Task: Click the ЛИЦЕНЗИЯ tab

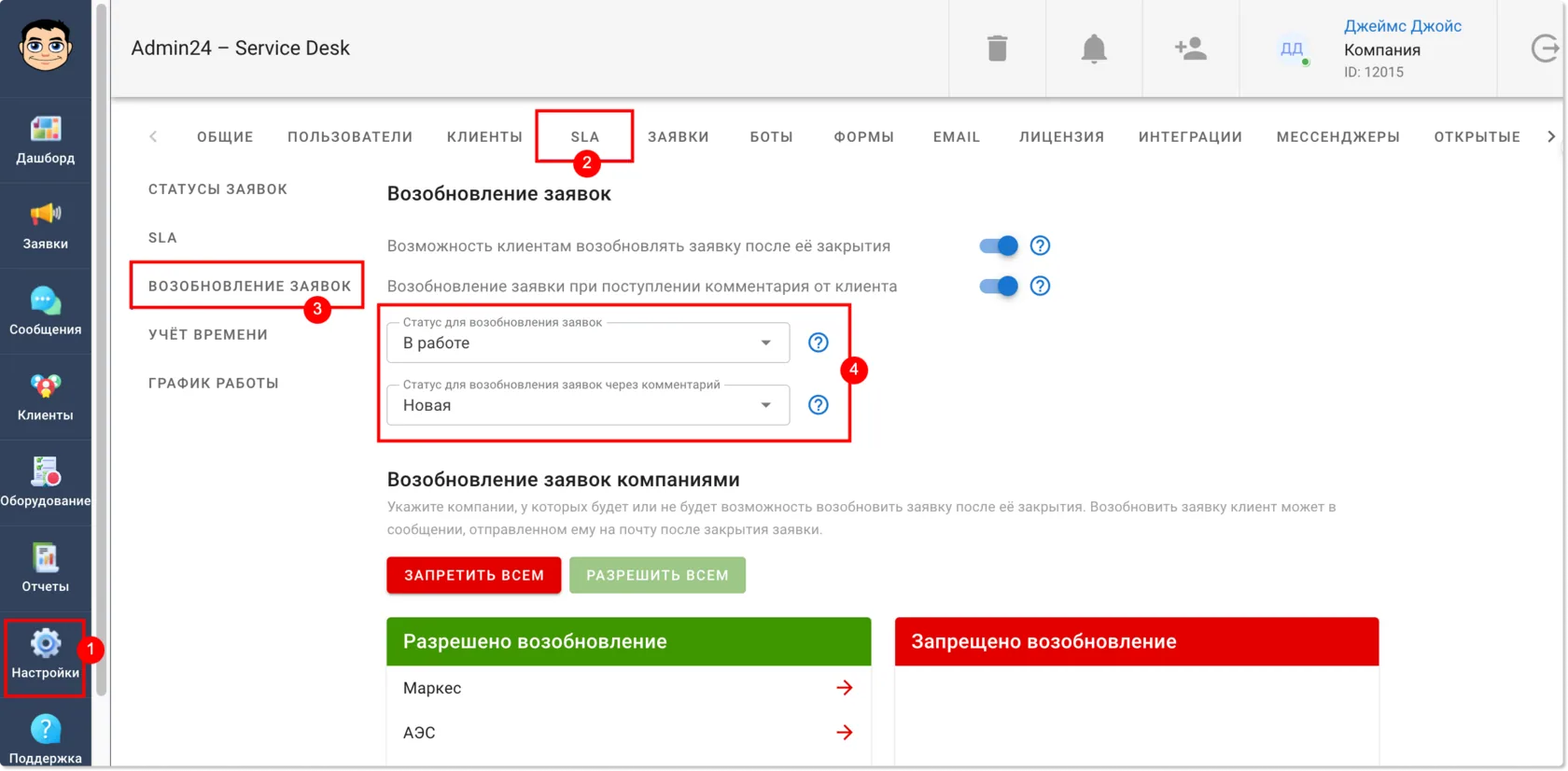Action: pyautogui.click(x=1061, y=137)
